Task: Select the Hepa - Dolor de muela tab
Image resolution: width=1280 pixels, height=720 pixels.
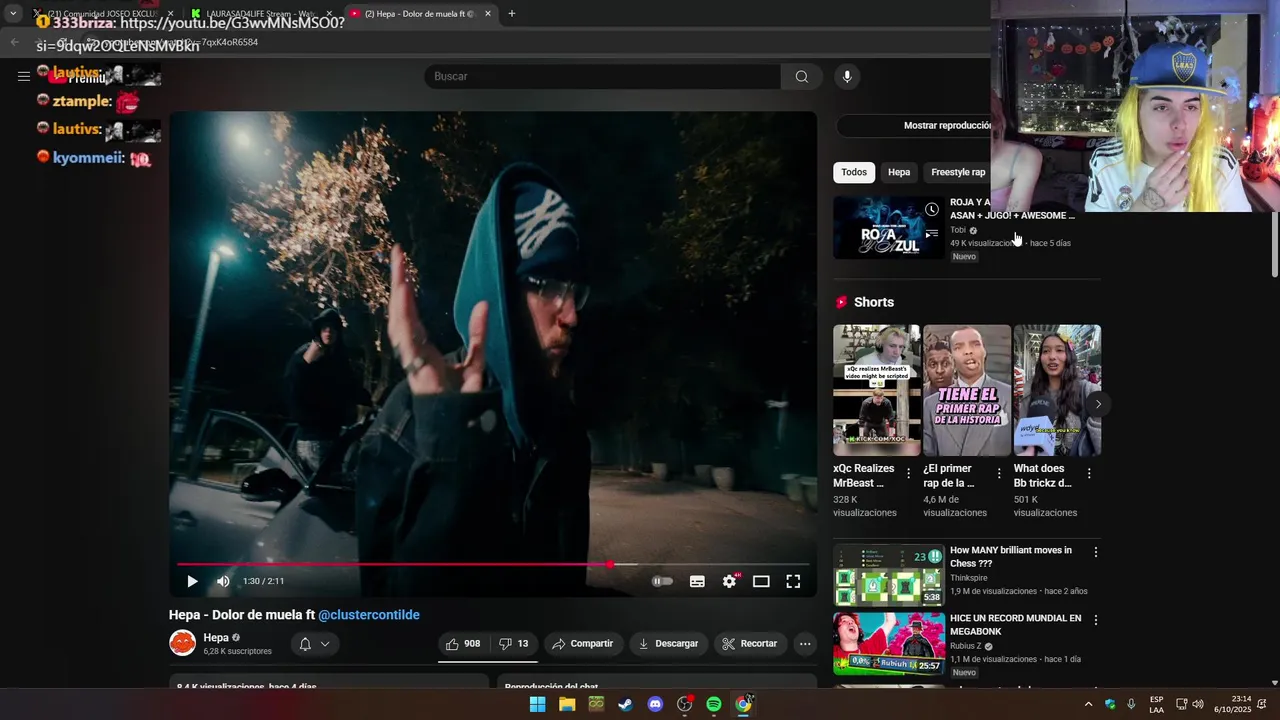Action: [x=420, y=14]
